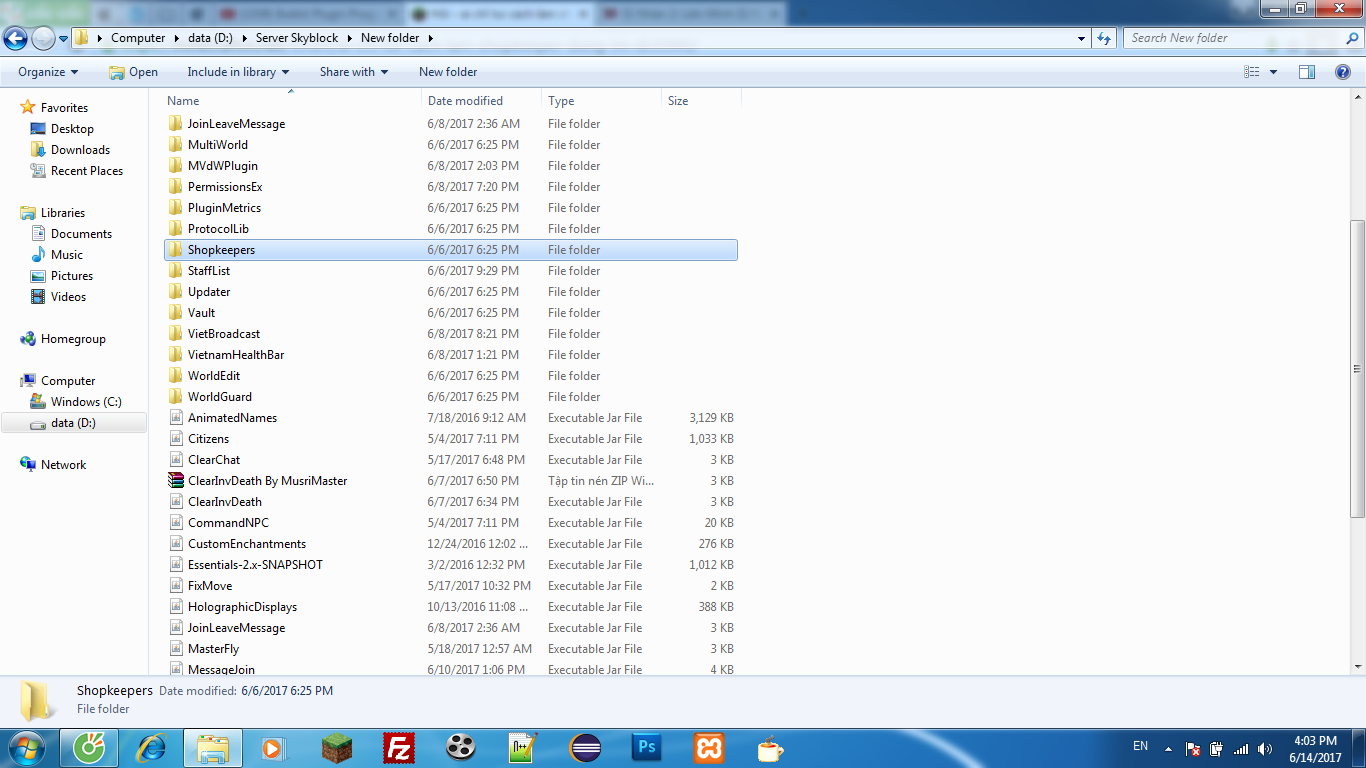Select the PermissionsEx folder

tap(225, 187)
